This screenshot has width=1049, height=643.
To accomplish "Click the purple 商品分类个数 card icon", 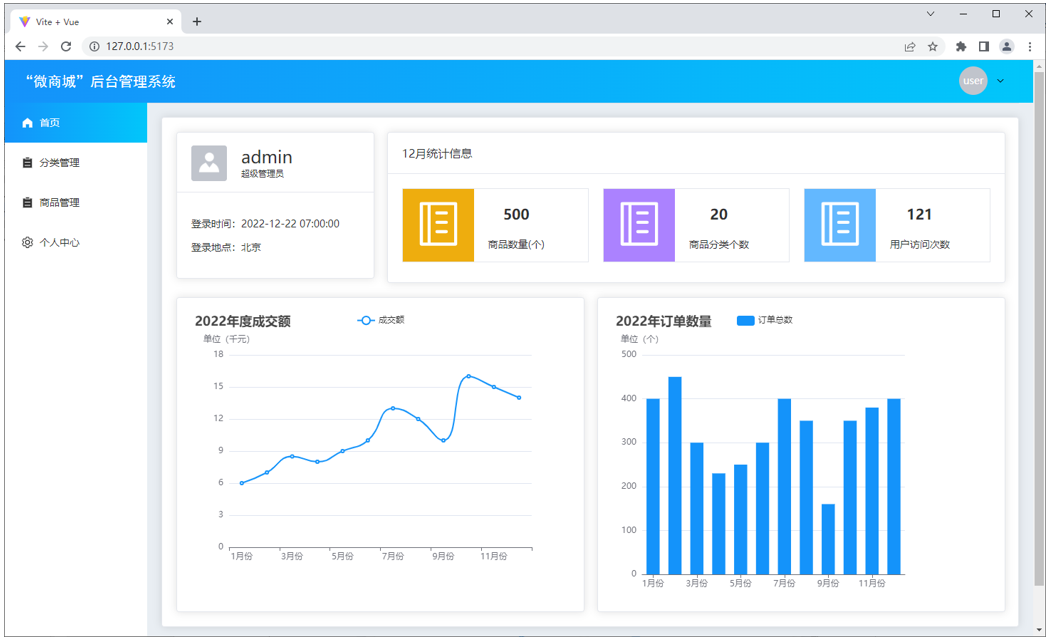I will tap(639, 225).
